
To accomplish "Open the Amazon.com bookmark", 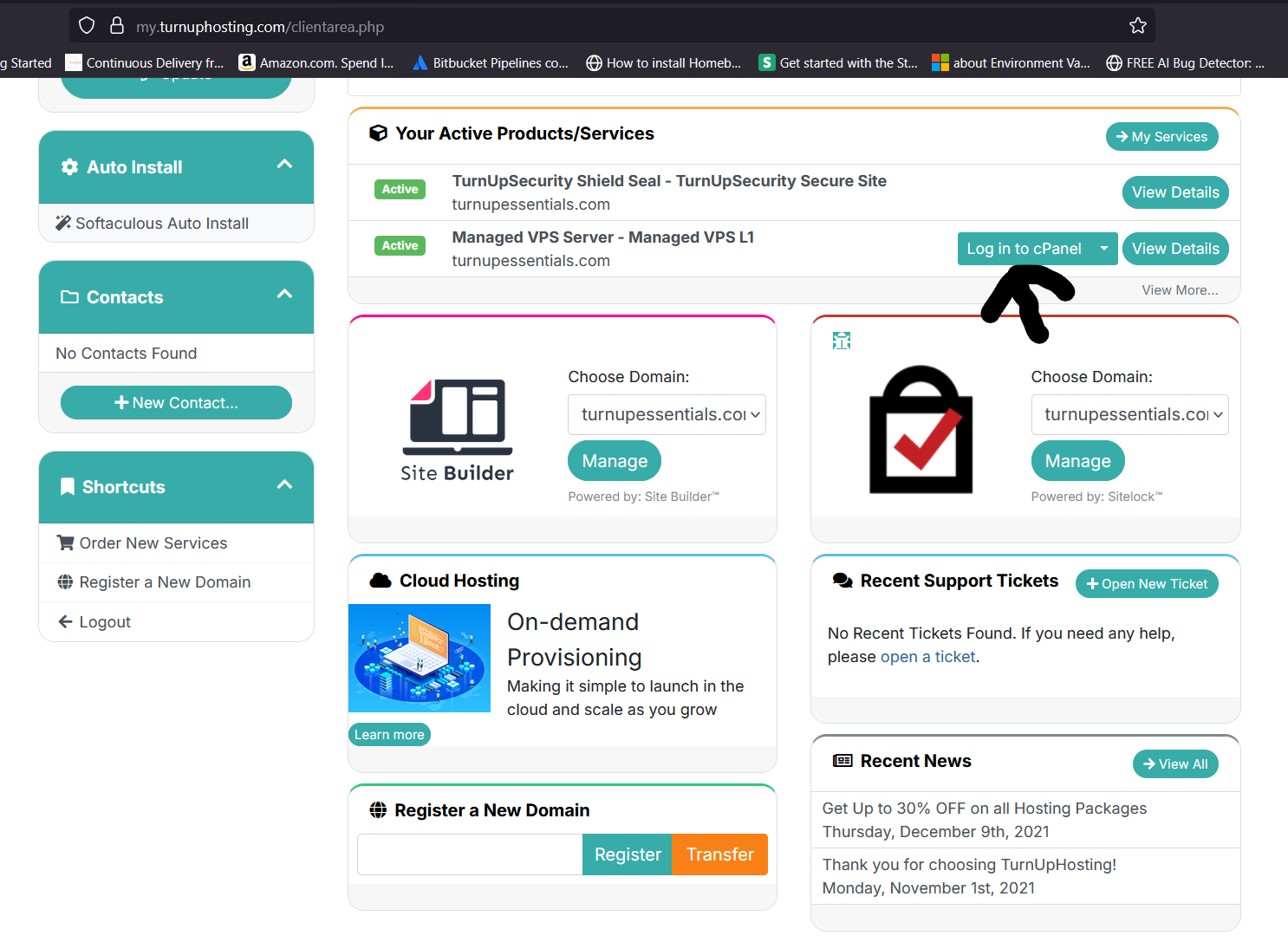I will 316,62.
